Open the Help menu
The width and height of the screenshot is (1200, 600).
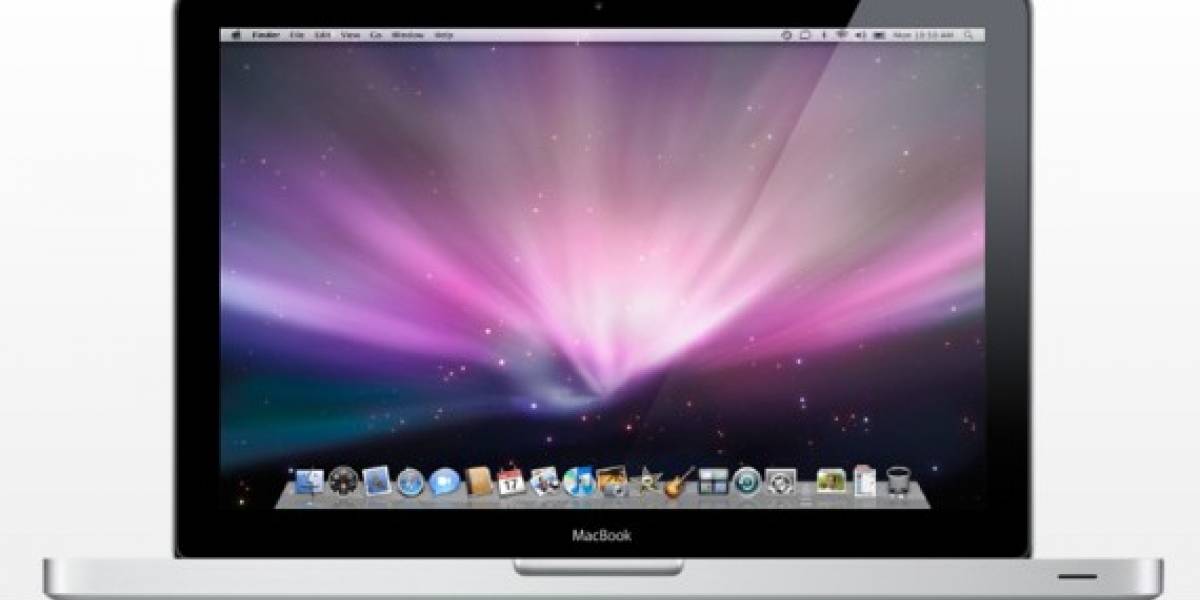[445, 35]
